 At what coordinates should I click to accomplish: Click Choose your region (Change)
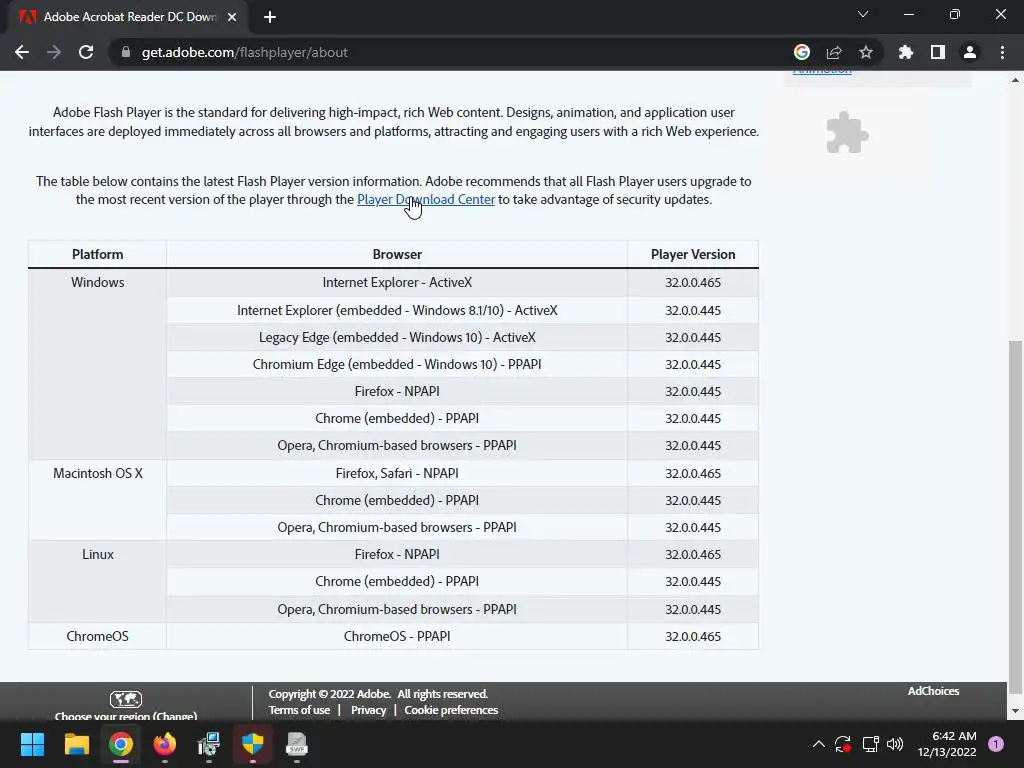point(126,716)
